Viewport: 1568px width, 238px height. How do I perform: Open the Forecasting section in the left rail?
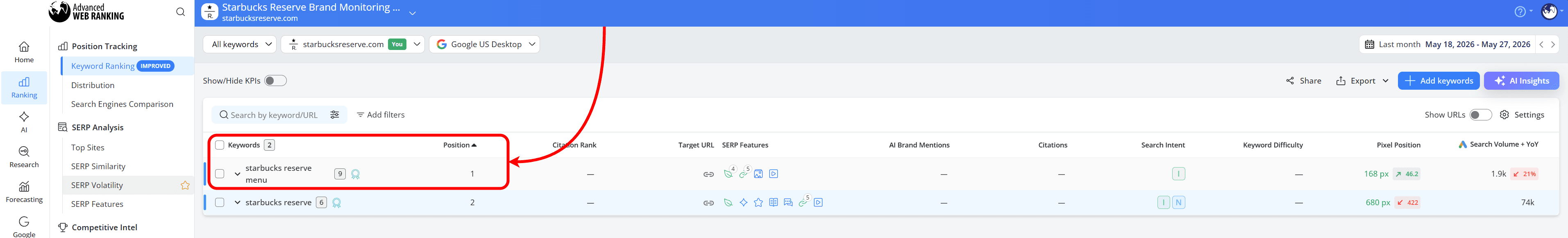tap(24, 192)
